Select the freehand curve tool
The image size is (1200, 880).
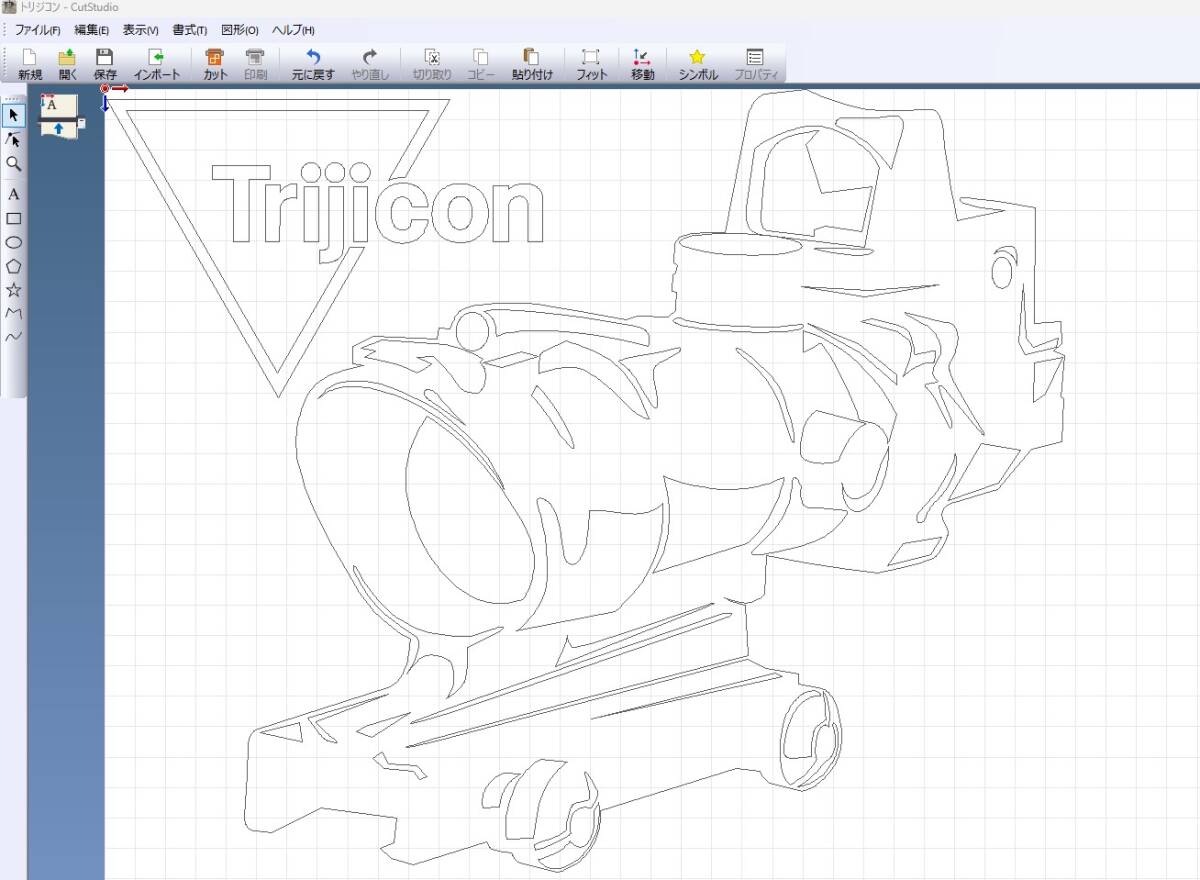[14, 337]
